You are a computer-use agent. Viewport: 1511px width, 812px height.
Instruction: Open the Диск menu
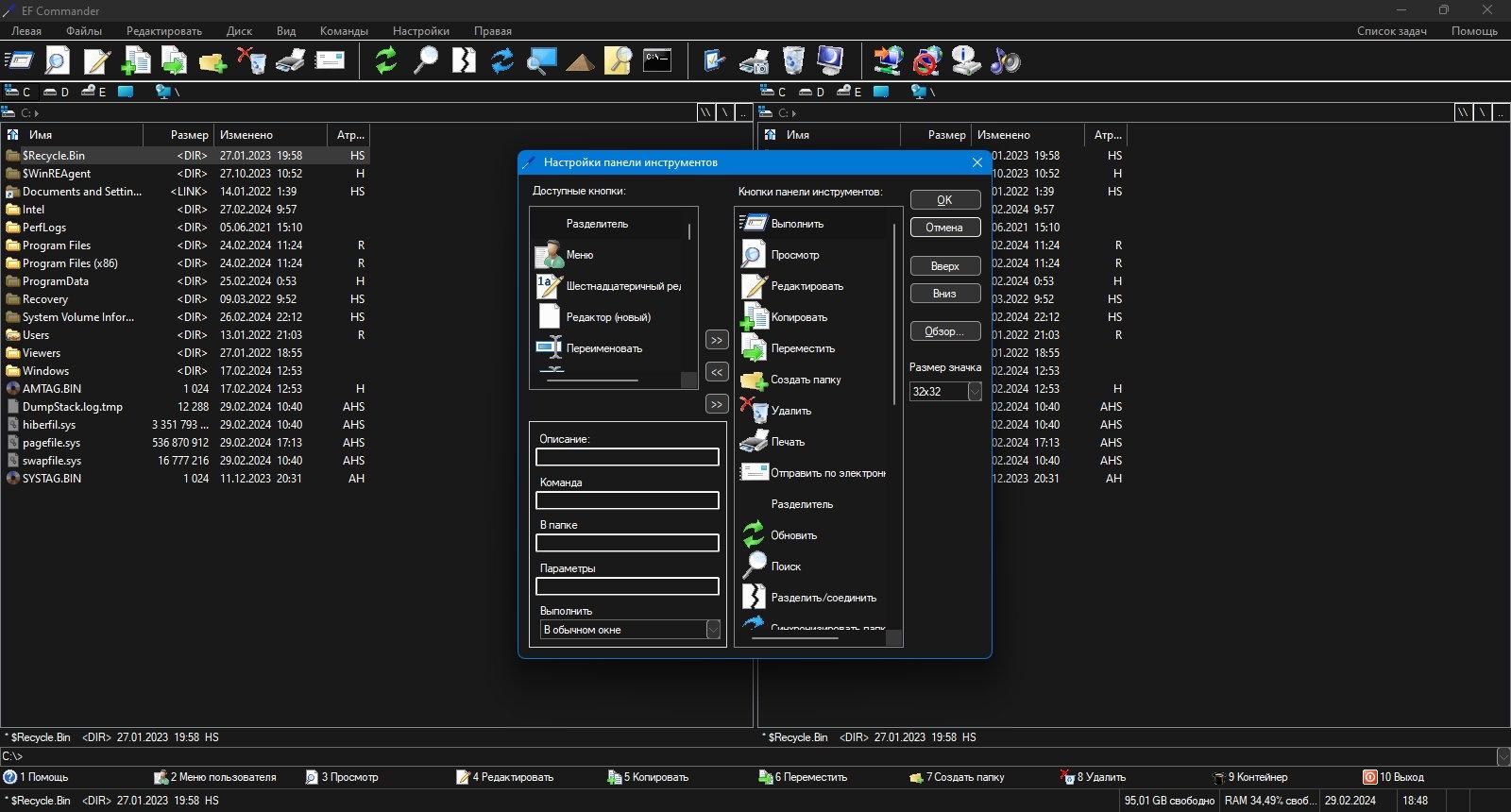(239, 31)
